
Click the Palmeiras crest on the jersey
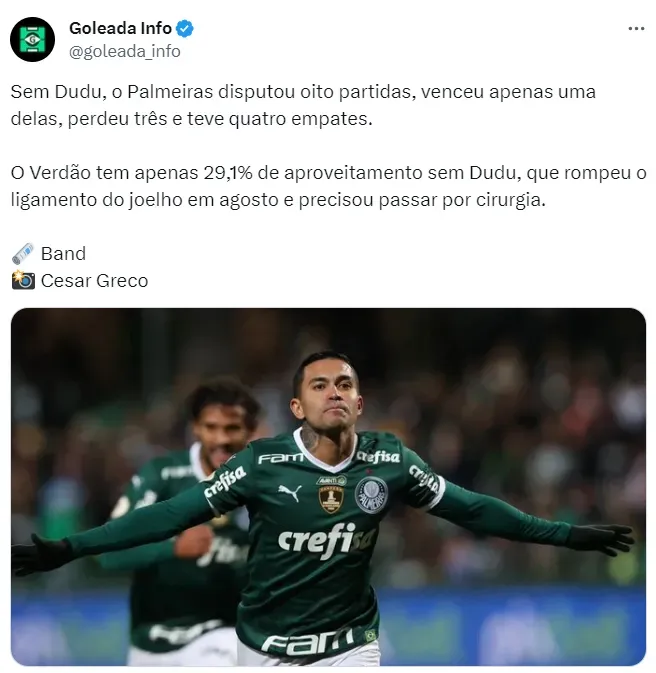371,494
